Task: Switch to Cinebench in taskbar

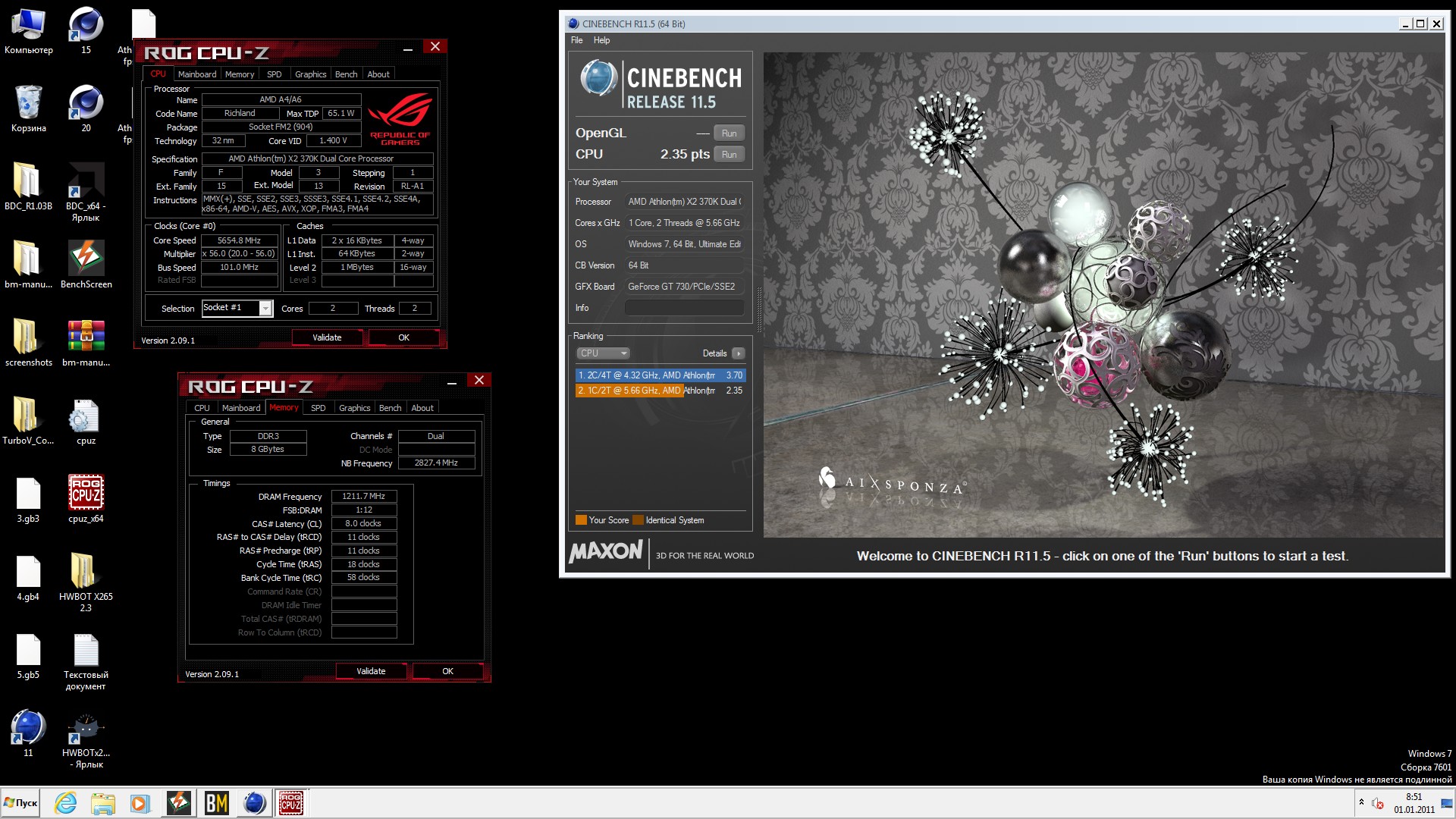Action: click(x=255, y=803)
